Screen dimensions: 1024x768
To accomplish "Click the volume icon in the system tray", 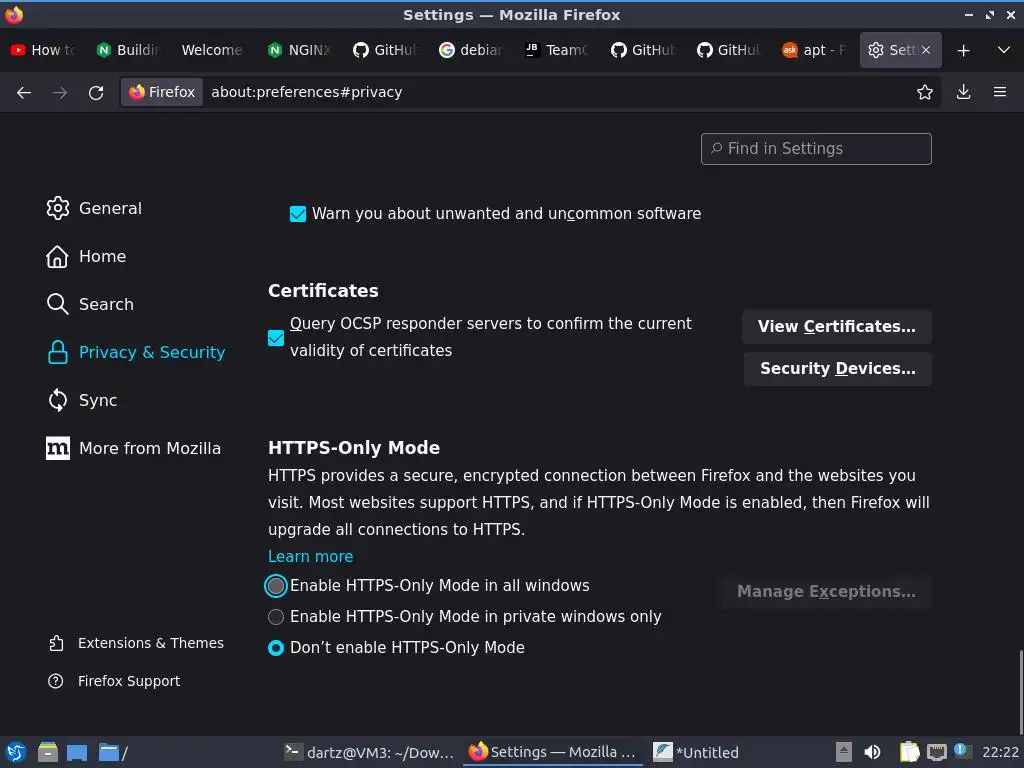I will (872, 752).
